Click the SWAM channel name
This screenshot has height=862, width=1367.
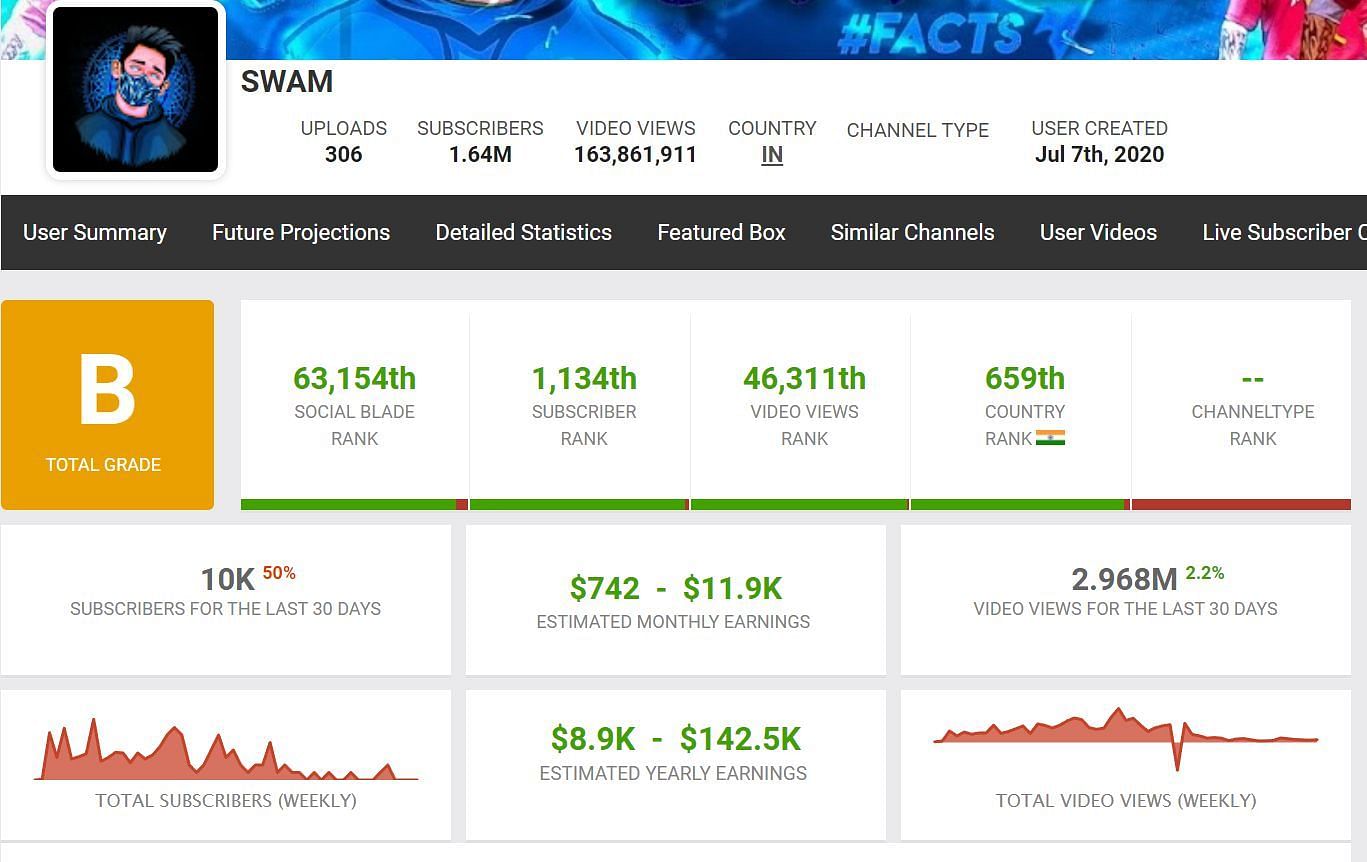click(287, 82)
